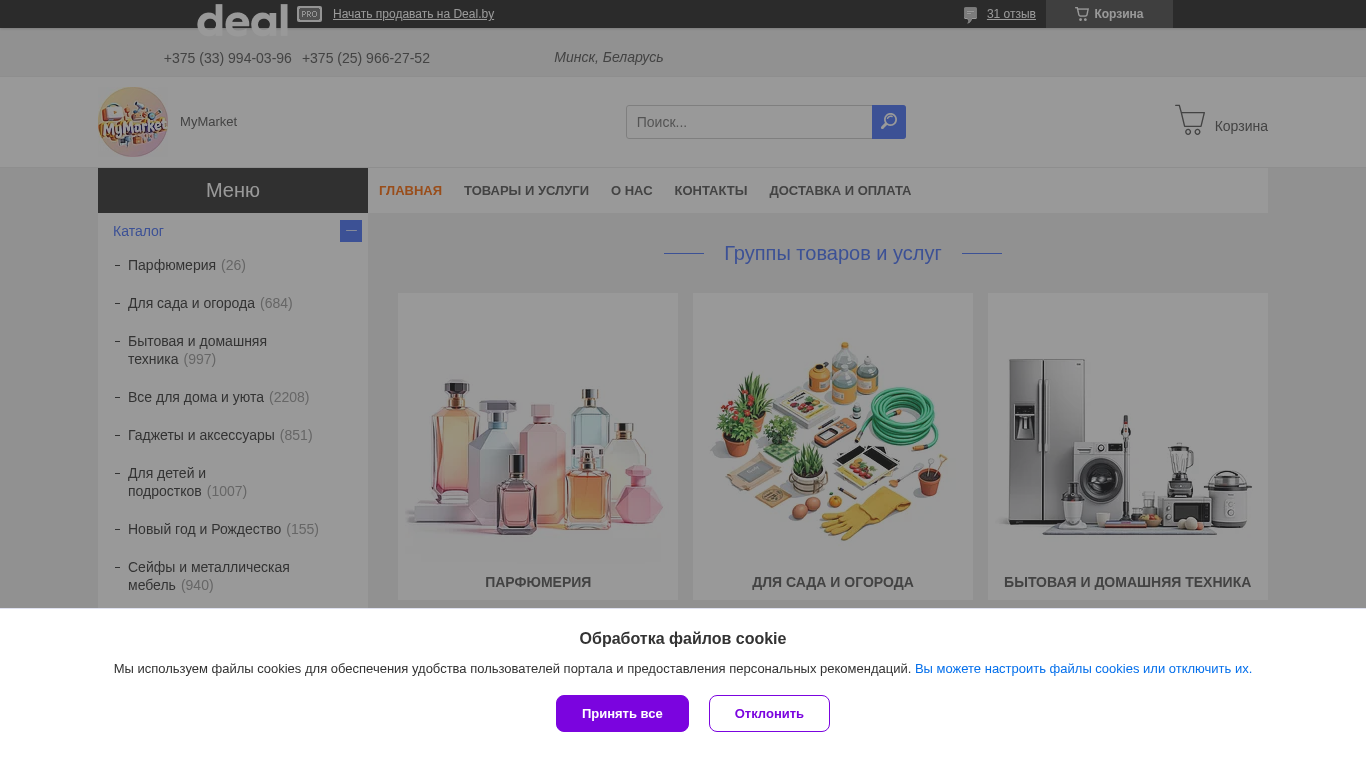
Task: Go to the КОНТАКТЫ menu tab
Action: tap(710, 191)
